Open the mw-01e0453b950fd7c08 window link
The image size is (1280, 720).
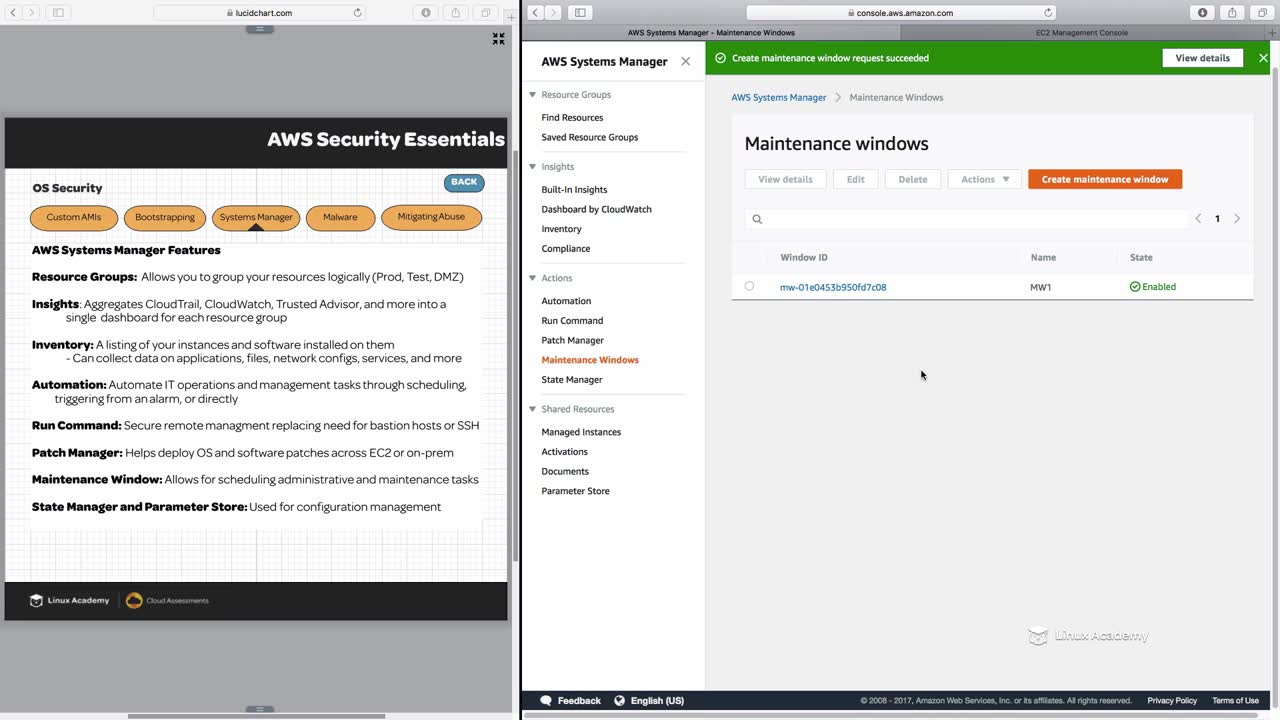point(833,287)
